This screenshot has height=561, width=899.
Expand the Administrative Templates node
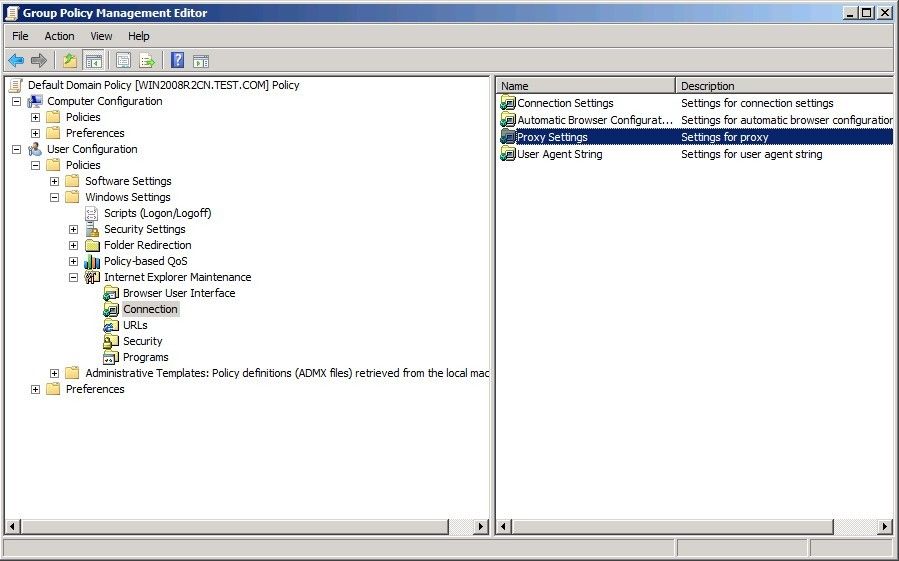54,373
